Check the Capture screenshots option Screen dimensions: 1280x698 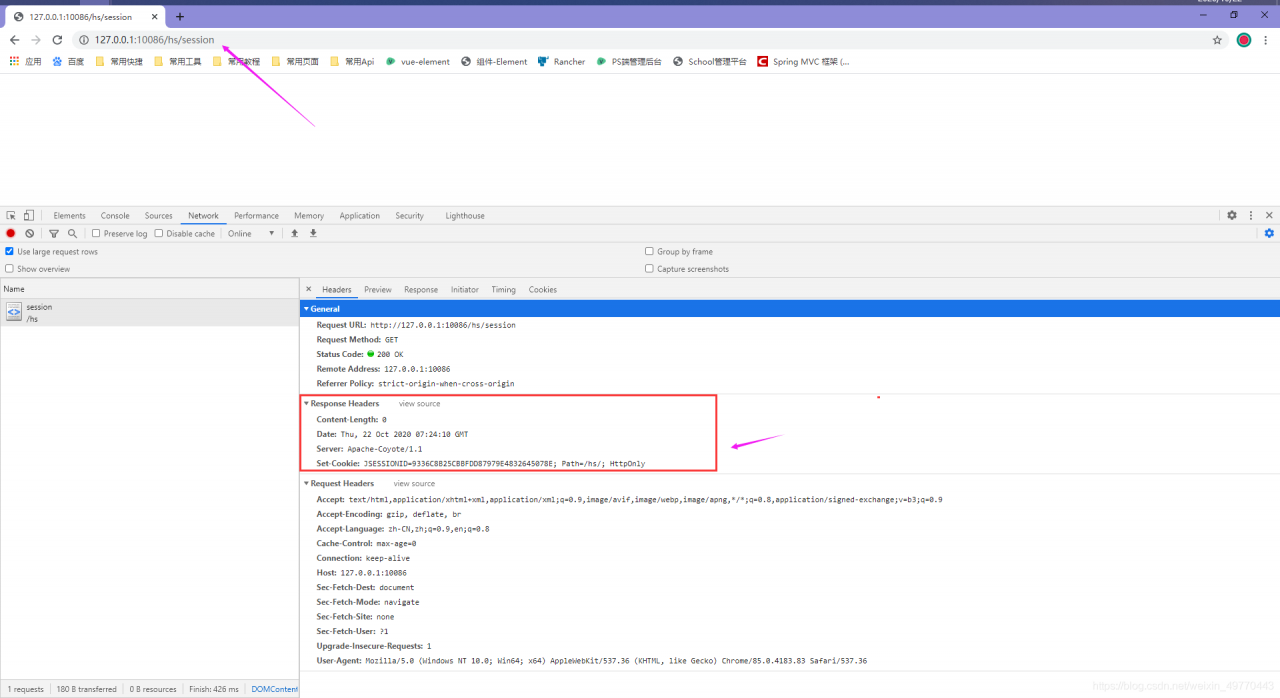coord(649,269)
